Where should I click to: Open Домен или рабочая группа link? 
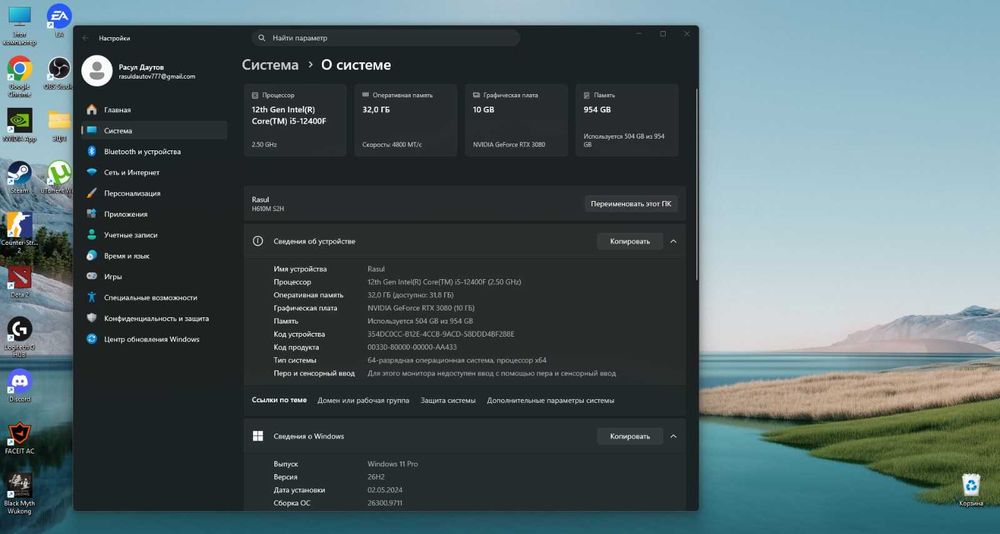[364, 401]
